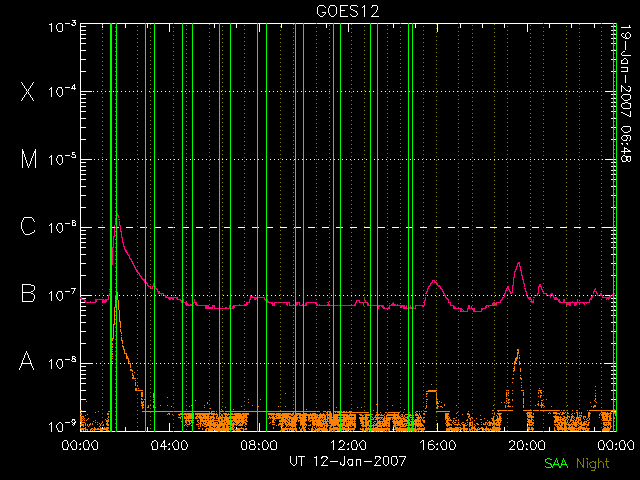Click the 04:00 time axis label
The width and height of the screenshot is (640, 480).
tap(169, 445)
